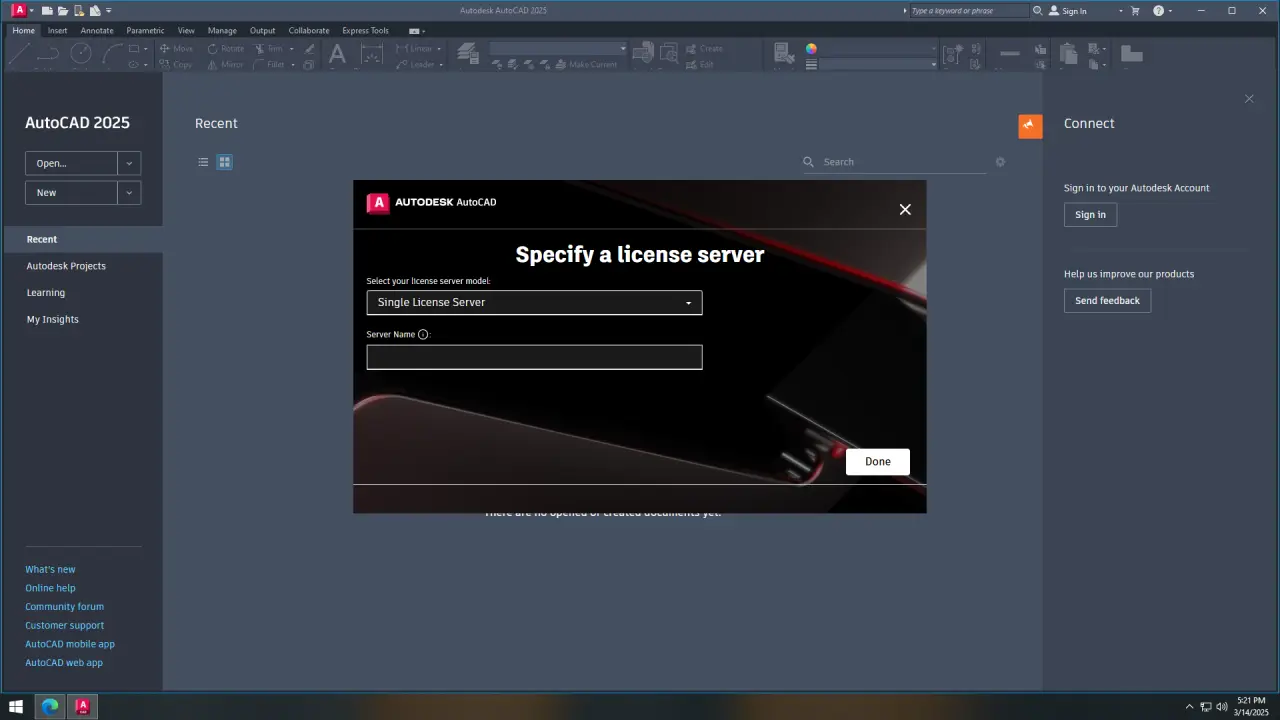
Task: Open the Community forum link
Action: tap(64, 607)
